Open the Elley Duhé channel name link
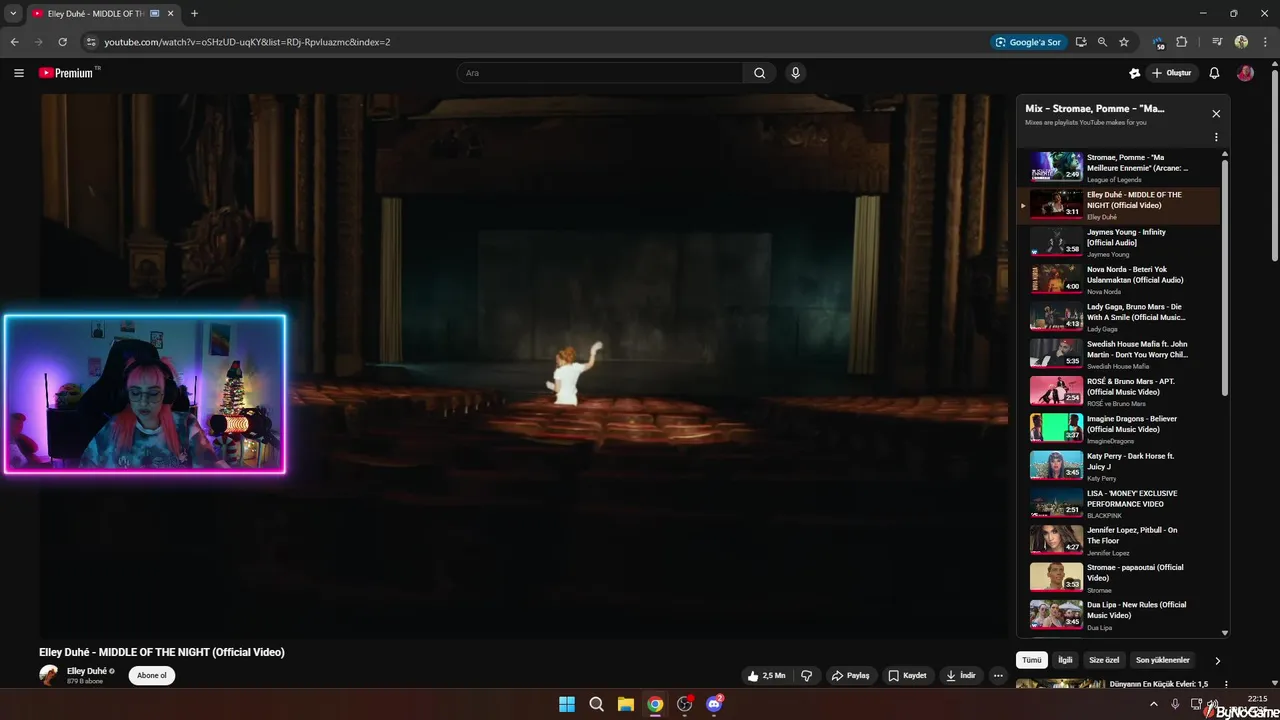This screenshot has width=1280, height=720. 87,671
